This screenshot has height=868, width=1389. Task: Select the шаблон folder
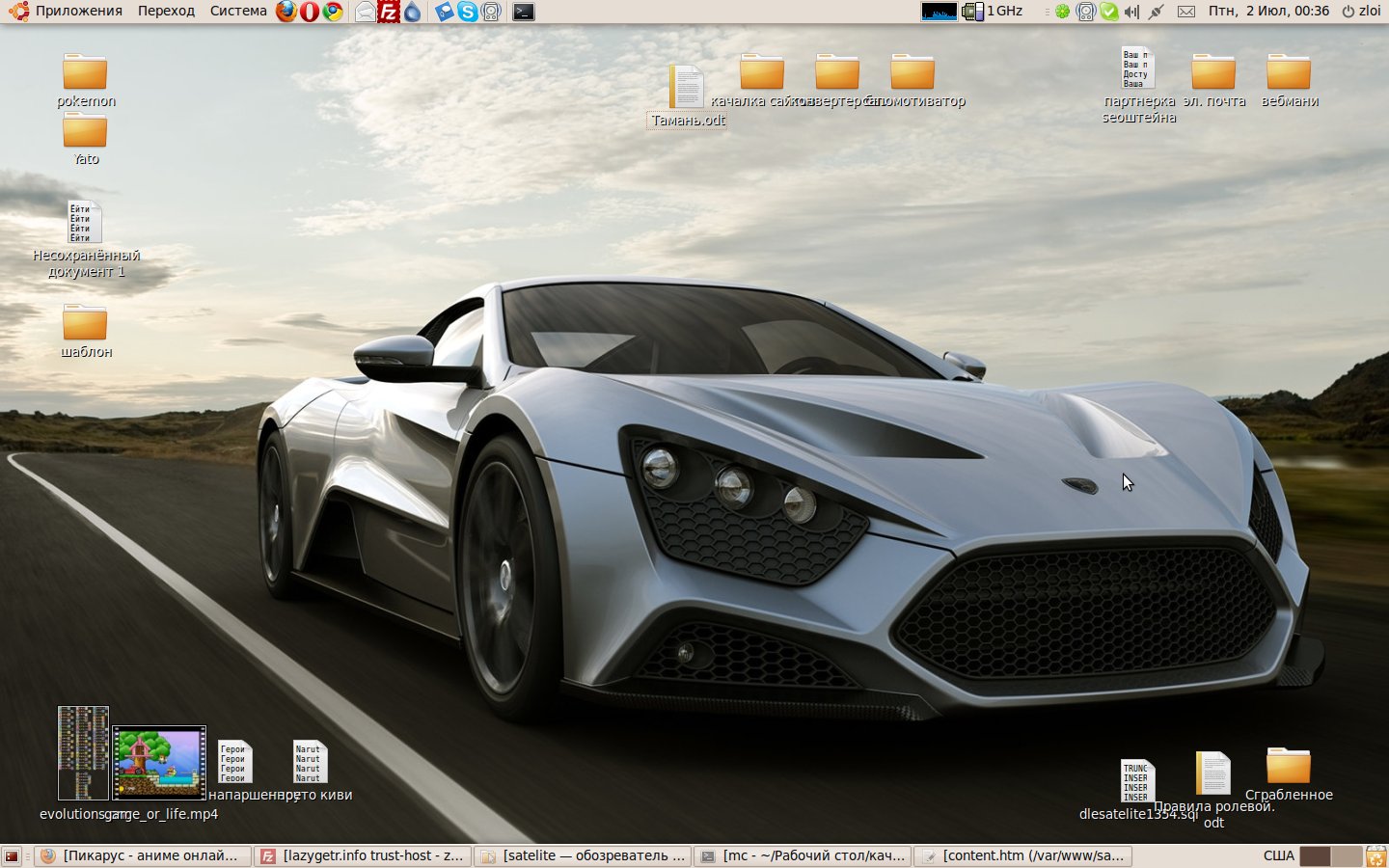coord(85,331)
